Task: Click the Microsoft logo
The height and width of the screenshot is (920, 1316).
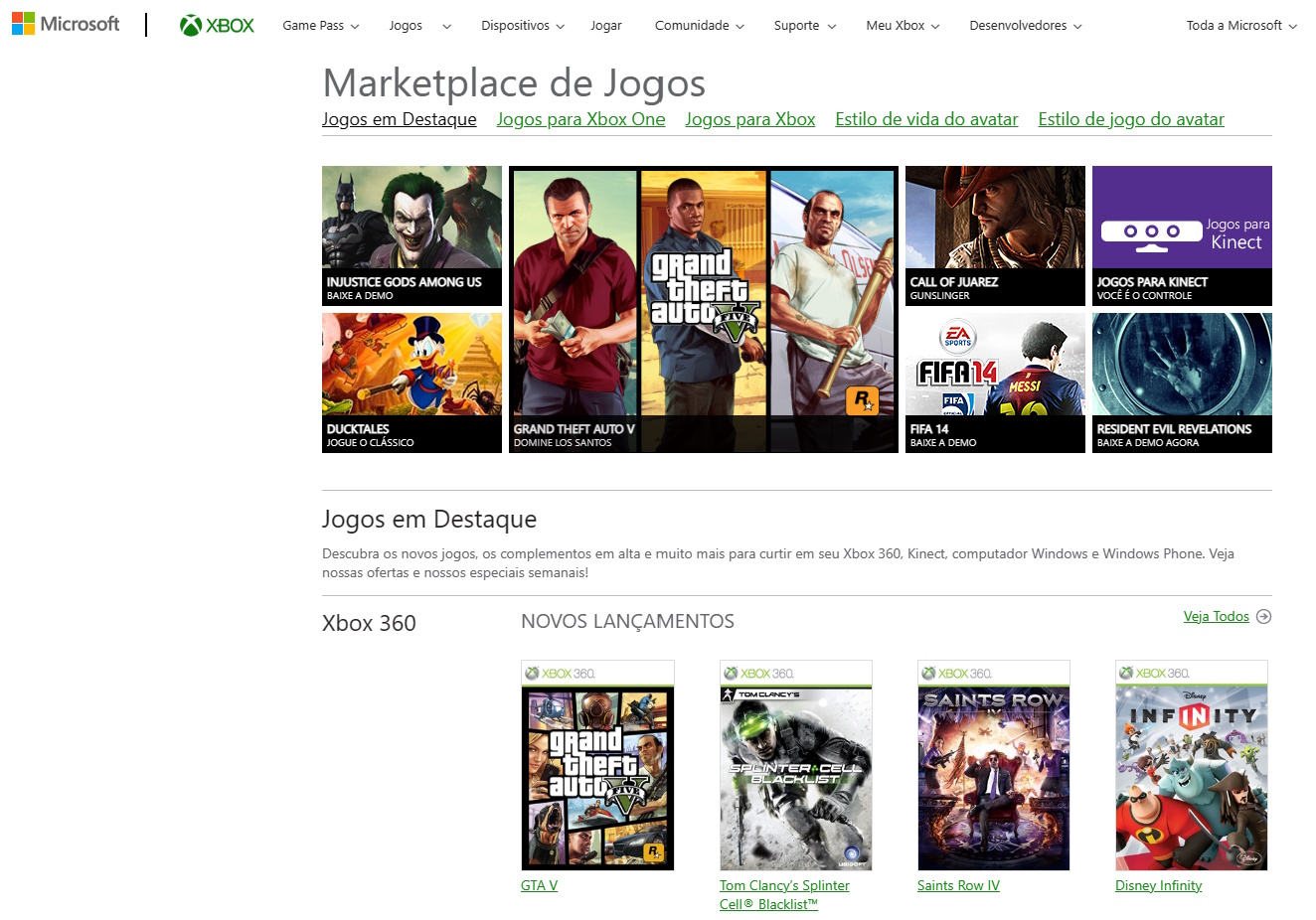Action: coord(66,24)
